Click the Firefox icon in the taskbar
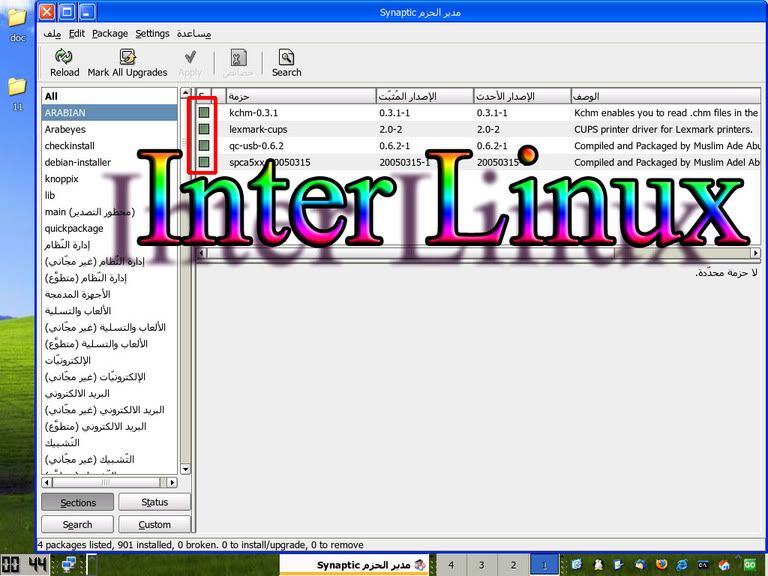Viewport: 768px width, 576px height. 661,565
